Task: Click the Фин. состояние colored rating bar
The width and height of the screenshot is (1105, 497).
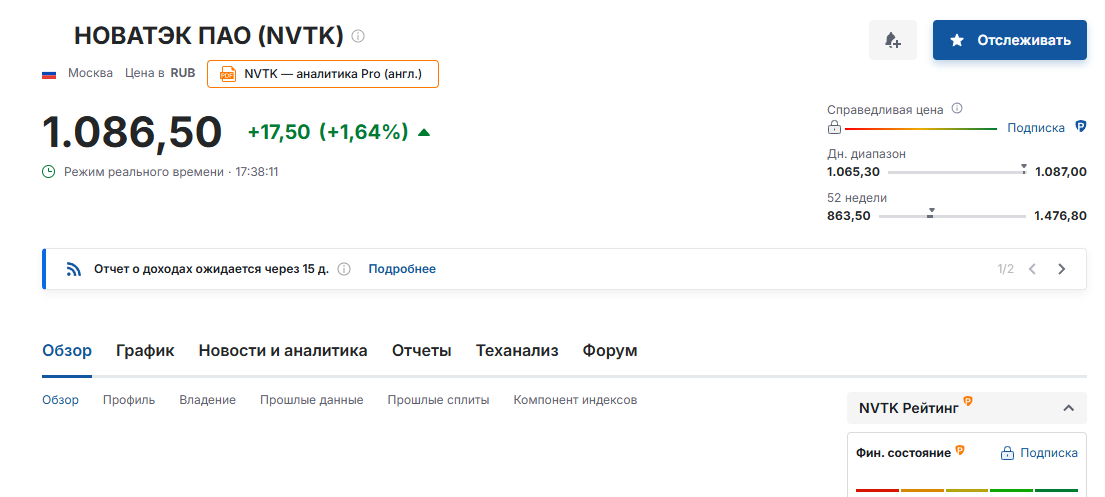Action: pos(967,490)
